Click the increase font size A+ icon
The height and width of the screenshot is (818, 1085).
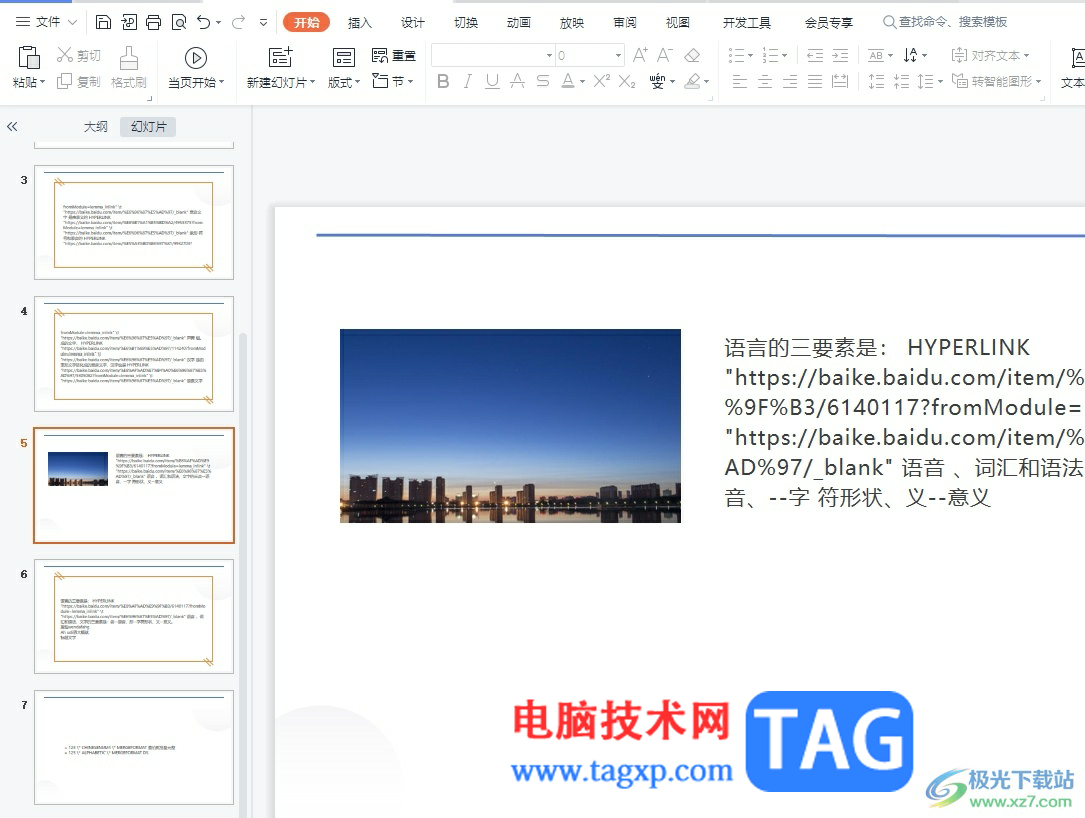641,55
